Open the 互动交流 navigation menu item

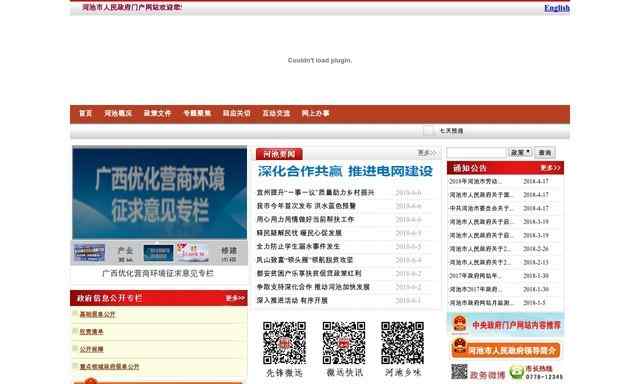(276, 113)
